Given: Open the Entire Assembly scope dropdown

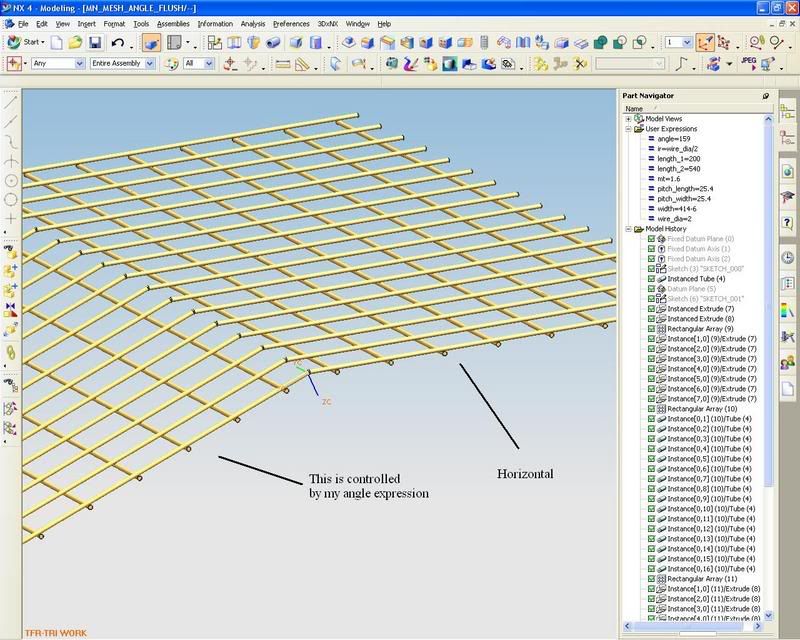Looking at the screenshot, I should coord(150,63).
